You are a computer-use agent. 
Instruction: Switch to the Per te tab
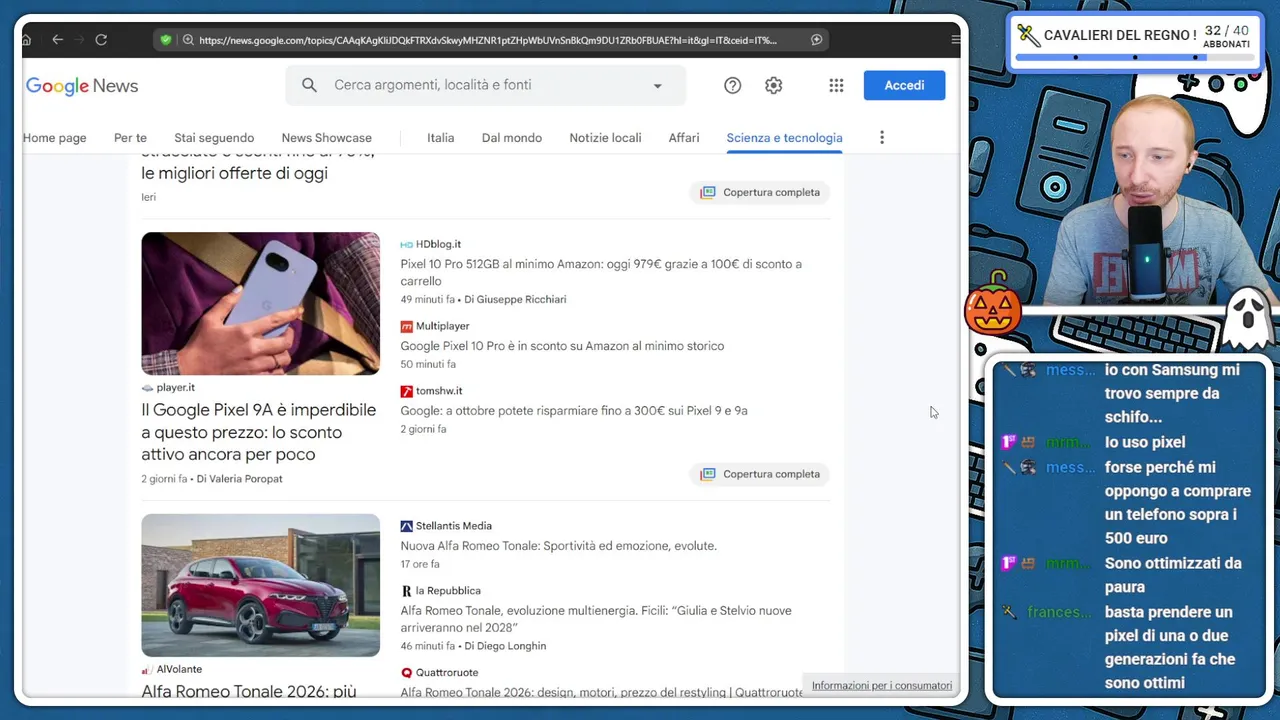[x=130, y=138]
